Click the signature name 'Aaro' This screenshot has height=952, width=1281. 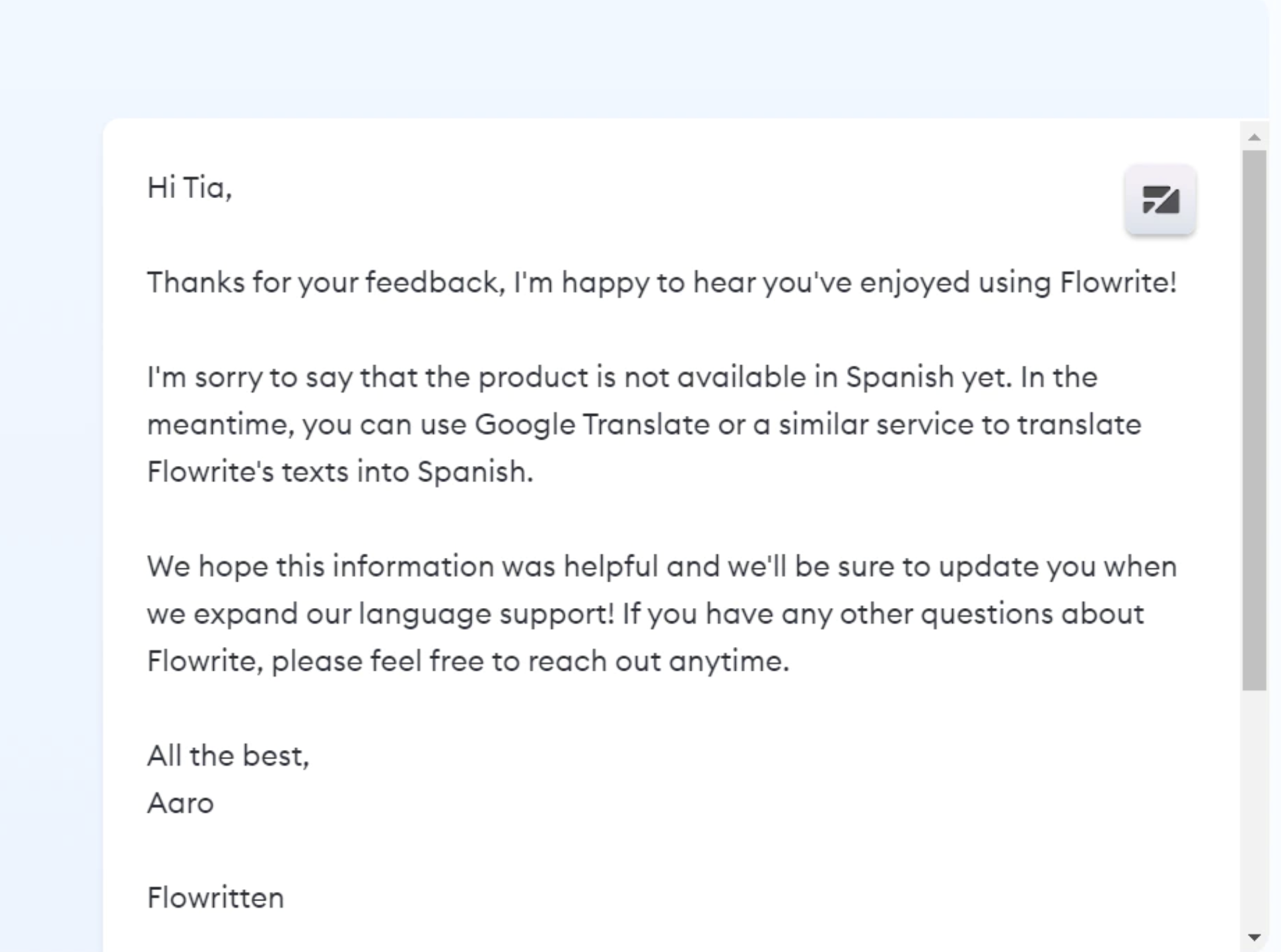tap(180, 803)
